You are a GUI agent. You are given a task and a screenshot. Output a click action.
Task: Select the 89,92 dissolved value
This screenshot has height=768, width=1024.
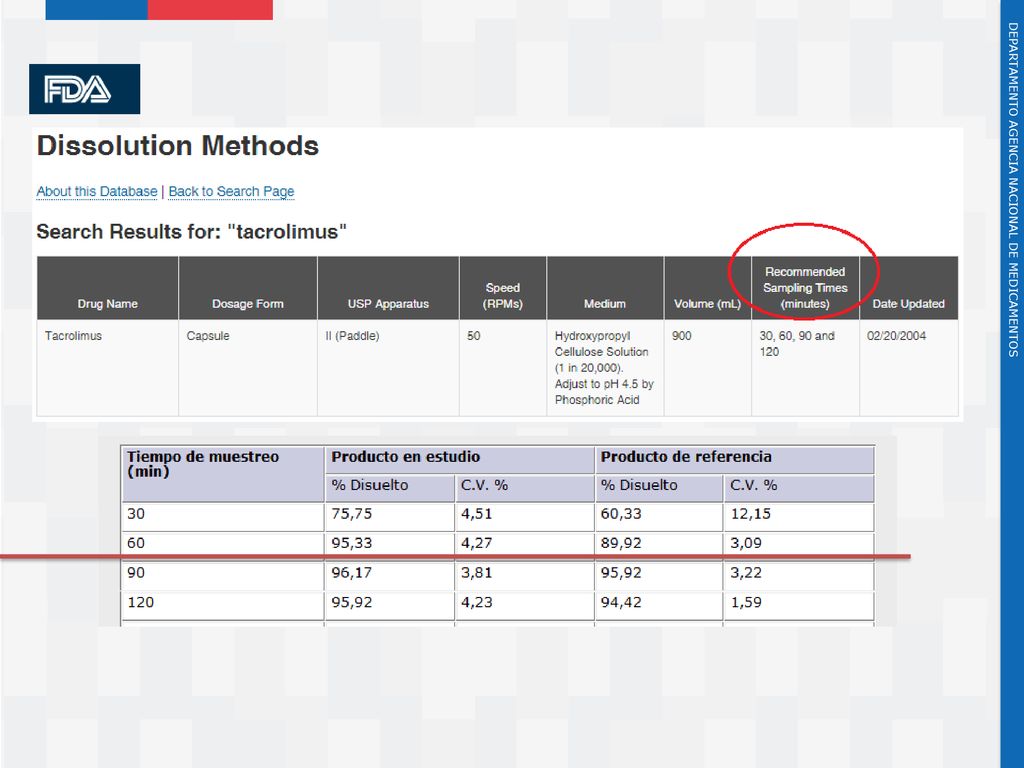[659, 545]
